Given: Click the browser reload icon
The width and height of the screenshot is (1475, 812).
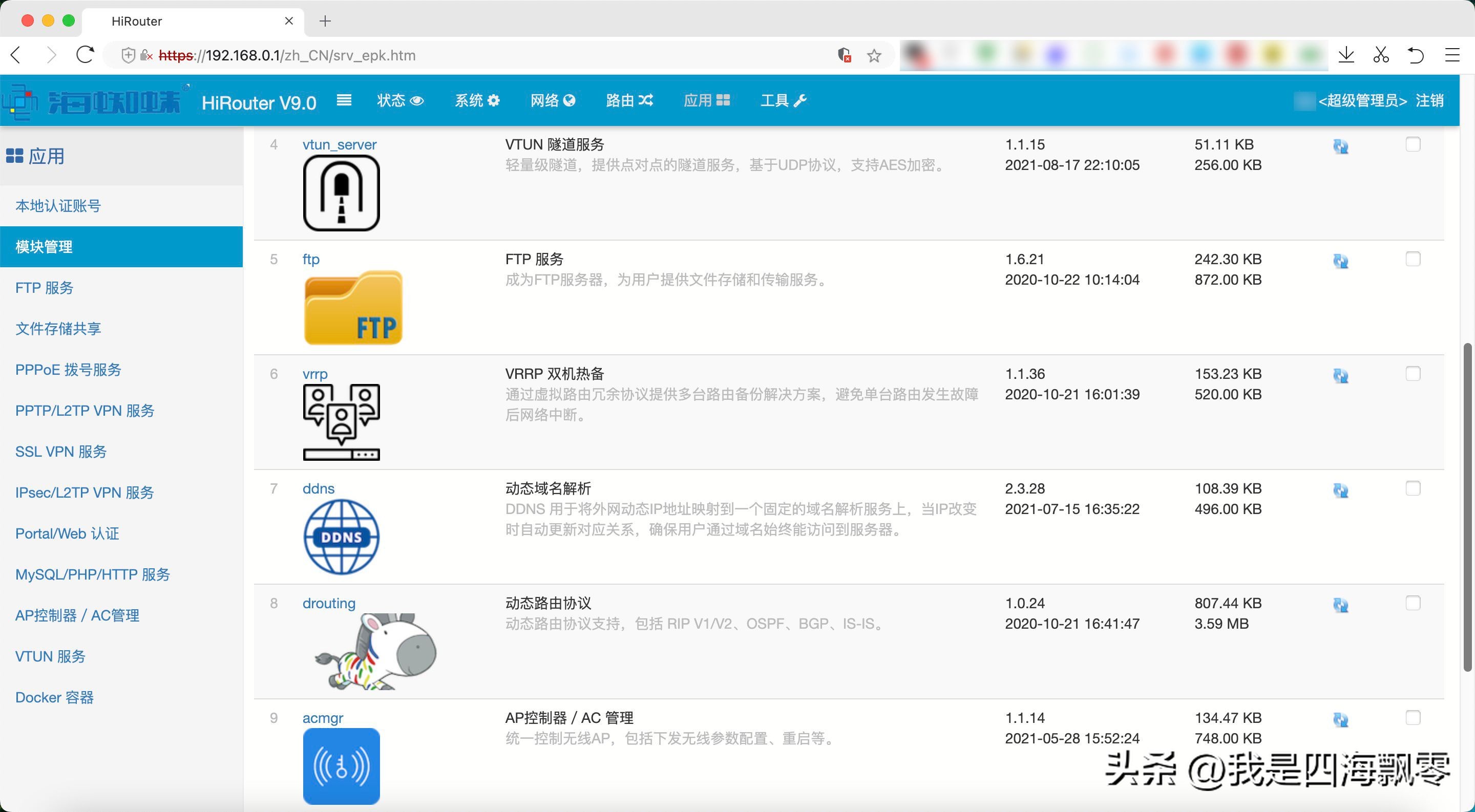Looking at the screenshot, I should (85, 55).
